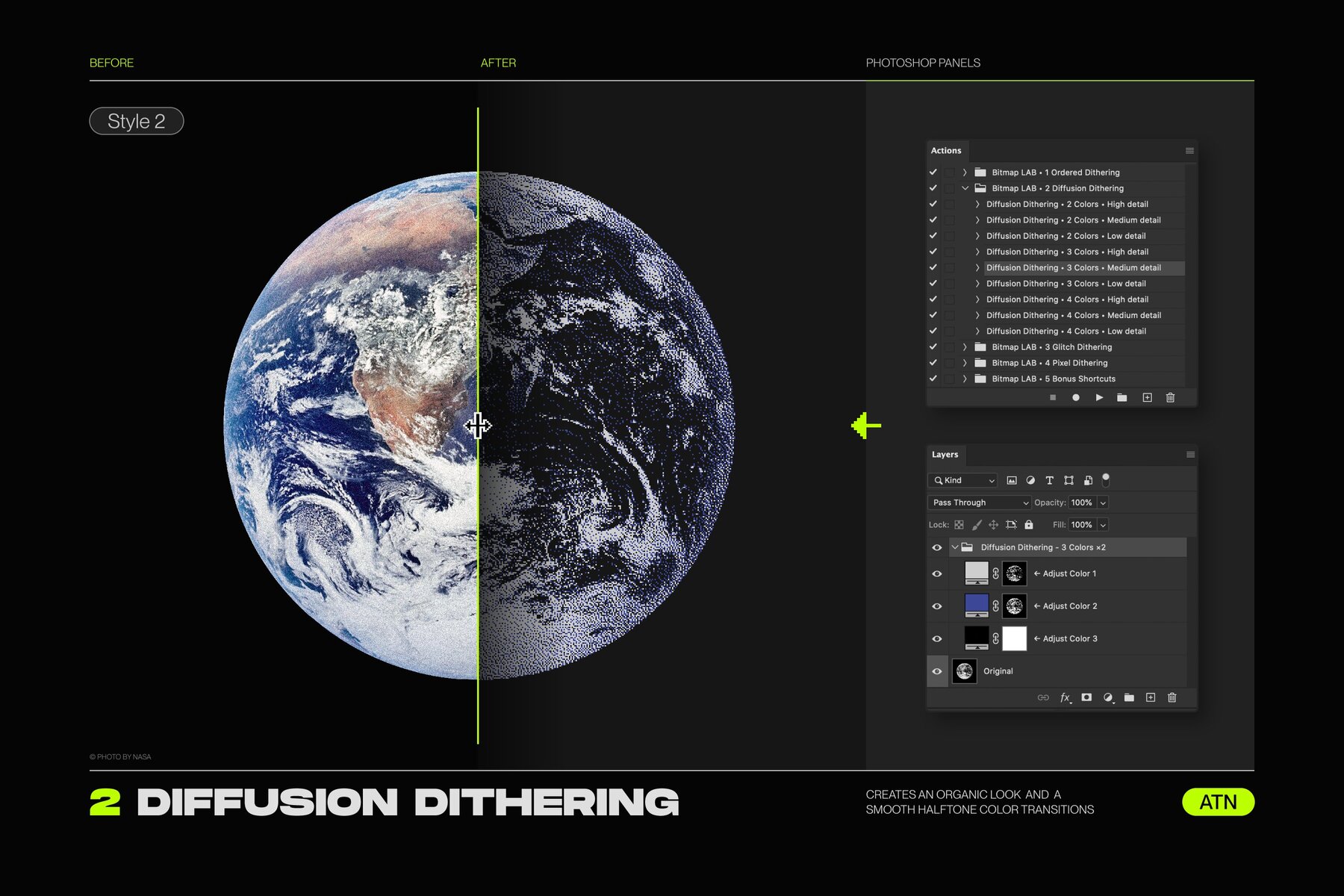The width and height of the screenshot is (1344, 896).
Task: Create a new action with the plus icon
Action: tap(1147, 397)
